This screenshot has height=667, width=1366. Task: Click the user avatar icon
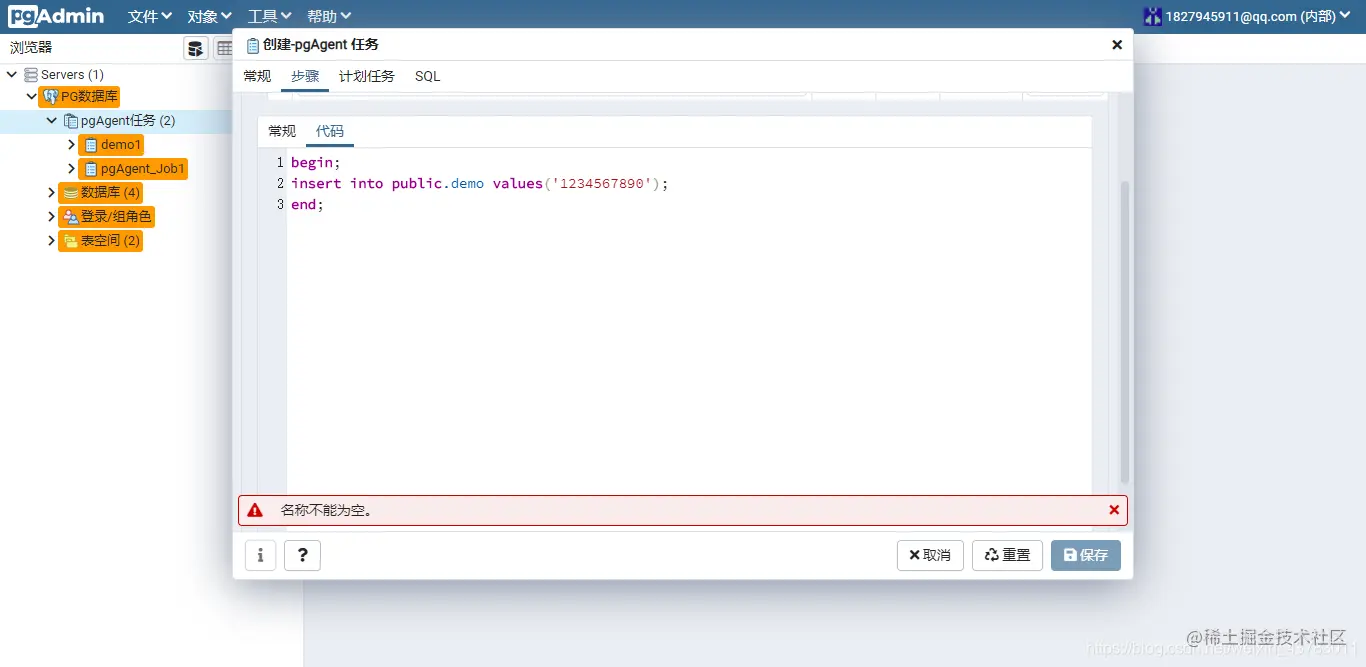tap(1153, 16)
